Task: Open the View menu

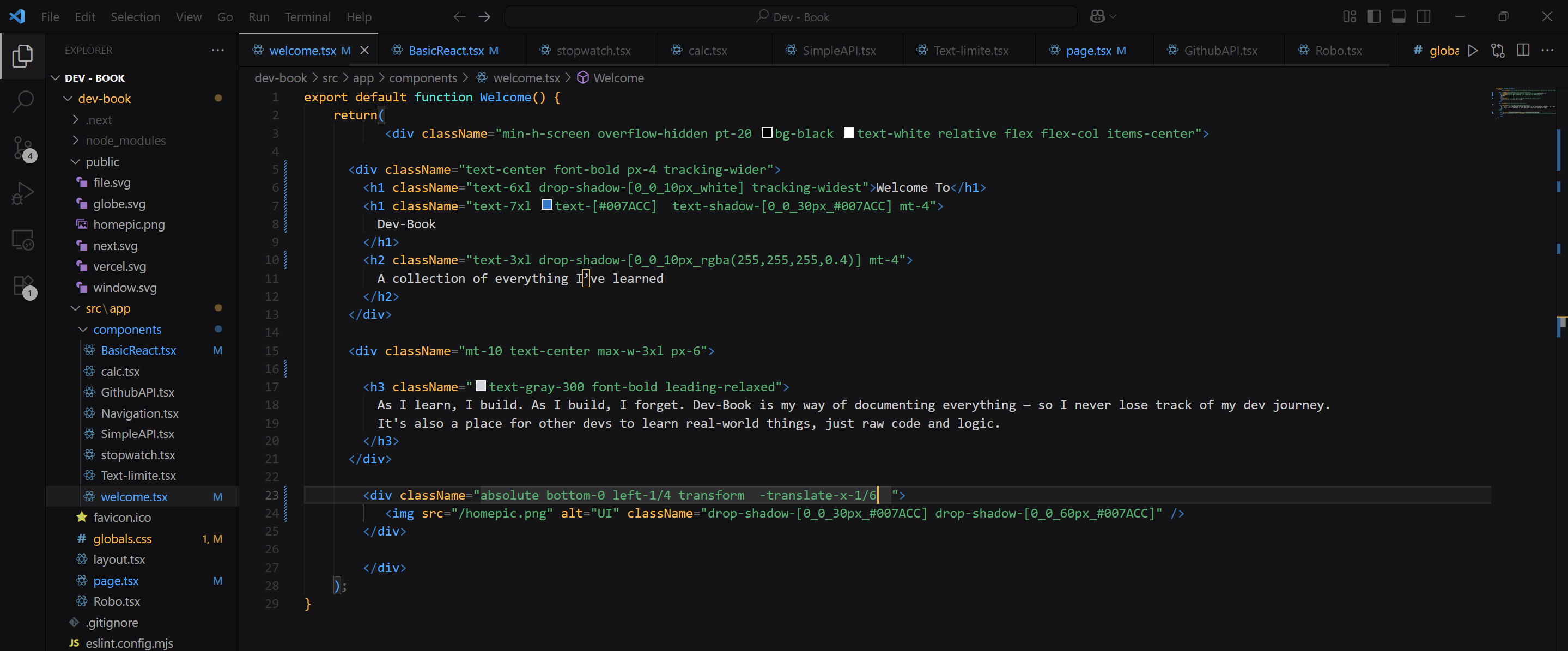Action: point(189,17)
